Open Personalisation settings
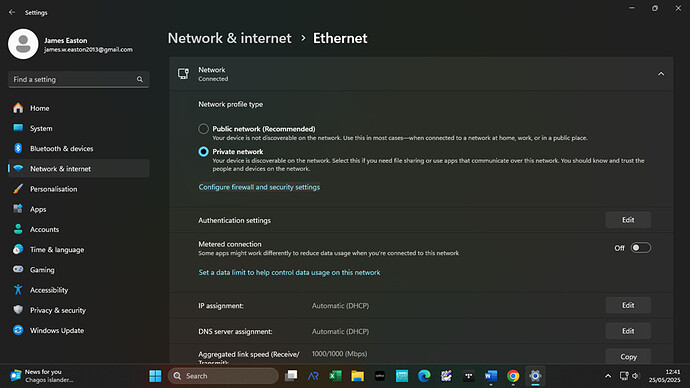The image size is (690, 388). [x=78, y=189]
